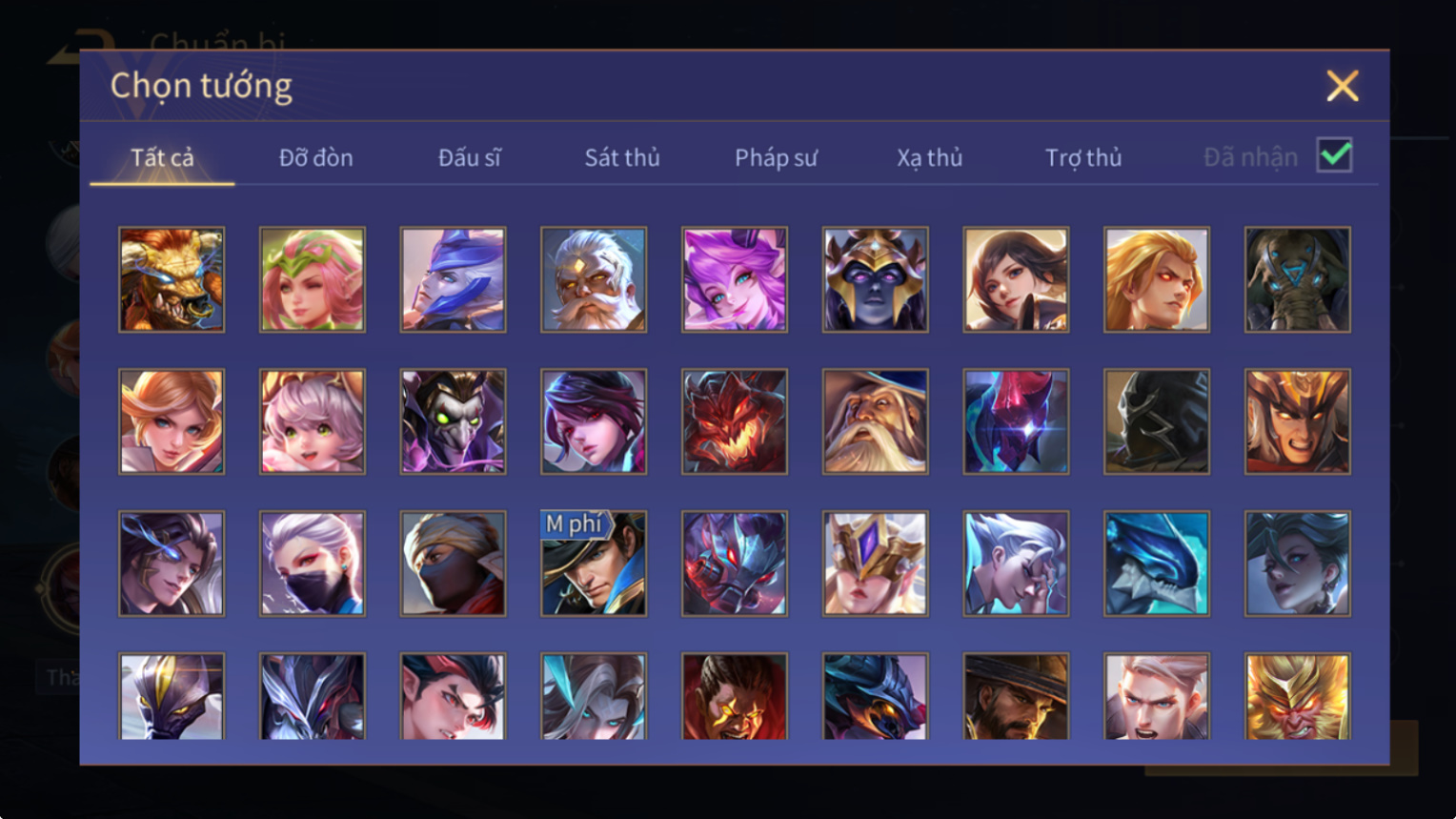Screen dimensions: 1456x819
Task: Show the 'Đấu sĩ' hero tab
Action: pos(469,157)
